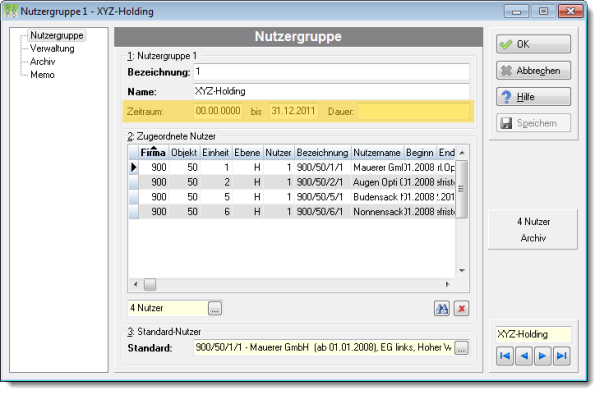Image resolution: width=600 pixels, height=394 pixels.
Task: Click the Bezeichnung input field
Action: (x=331, y=72)
